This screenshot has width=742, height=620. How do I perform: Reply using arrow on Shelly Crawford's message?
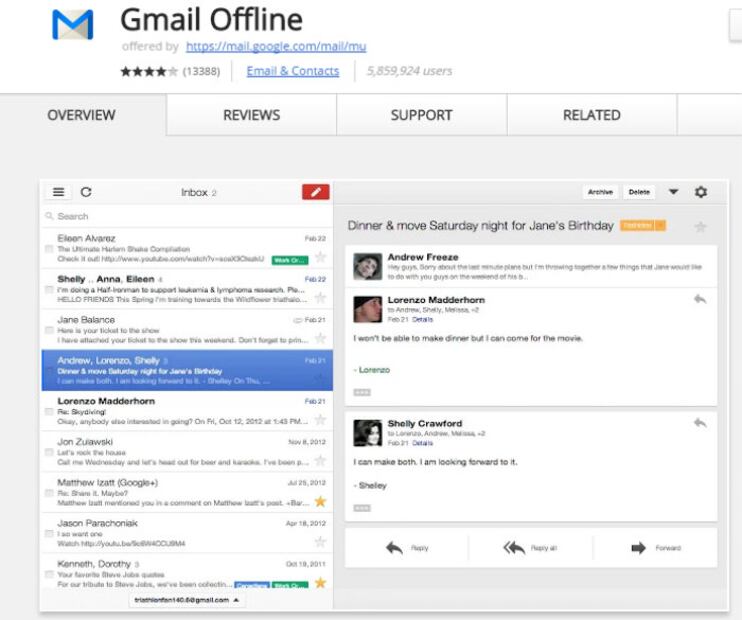tap(700, 423)
